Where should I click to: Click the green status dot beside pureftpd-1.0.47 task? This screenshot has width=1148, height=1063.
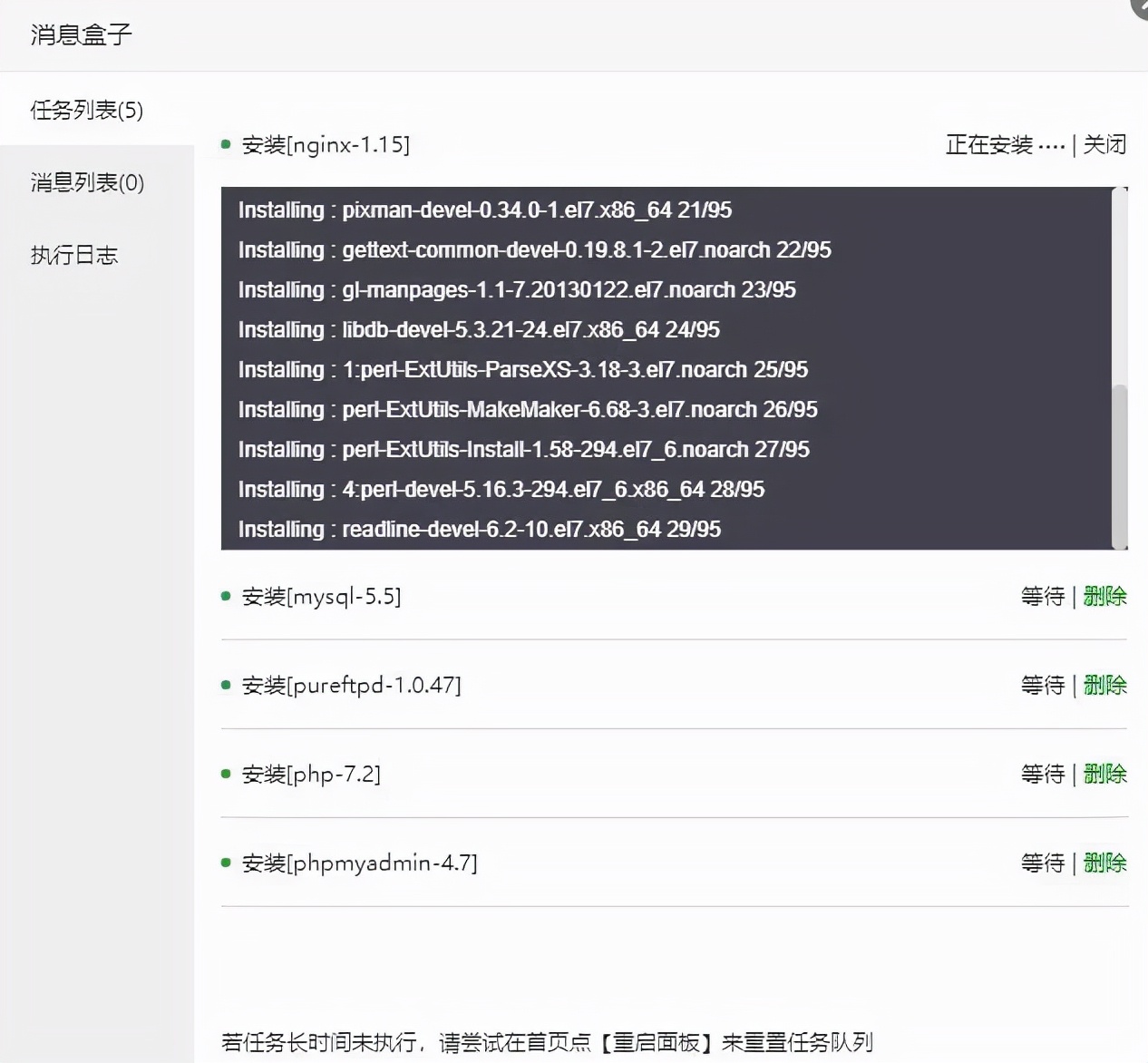pos(225,683)
